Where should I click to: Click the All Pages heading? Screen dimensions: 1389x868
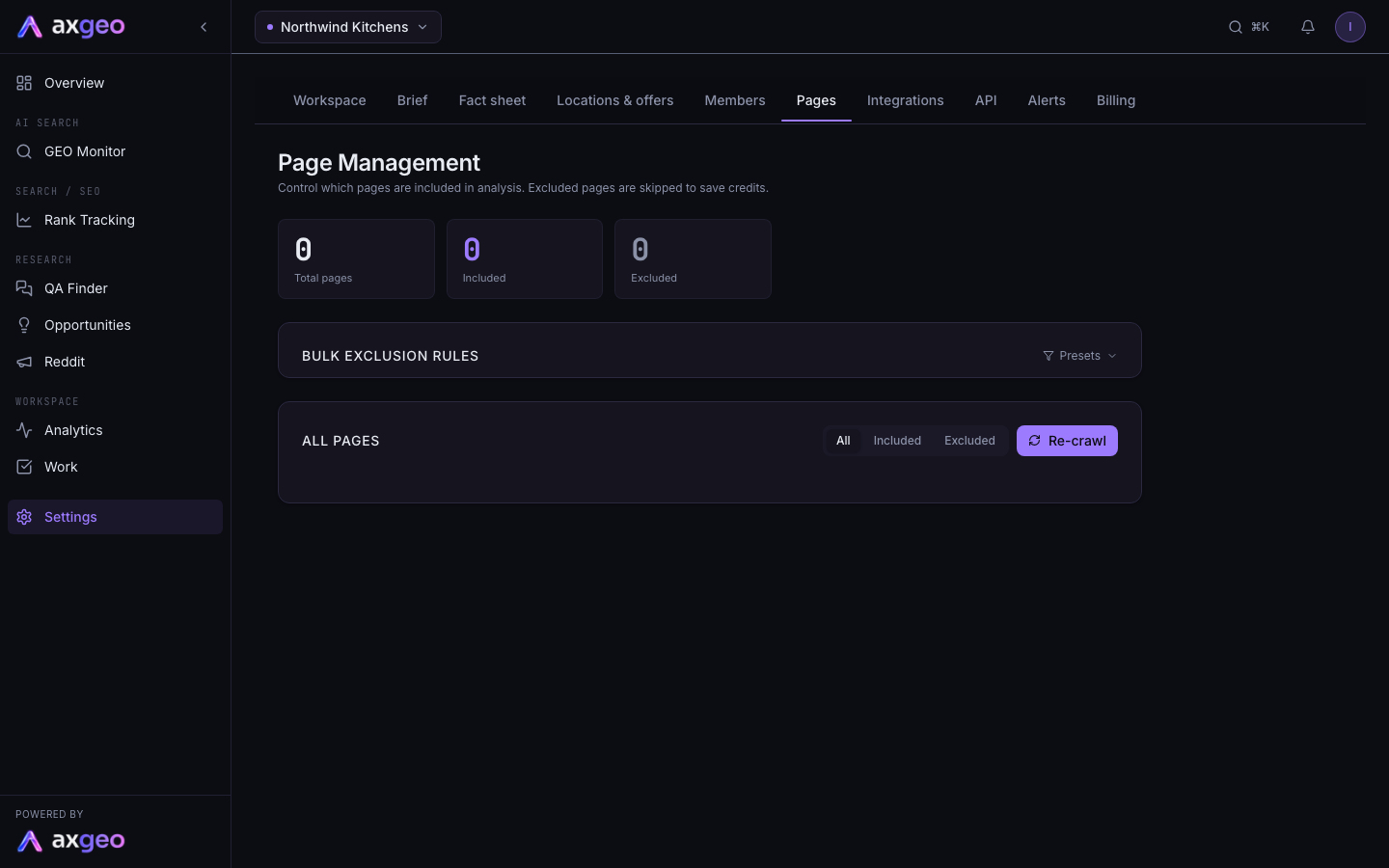pos(340,441)
